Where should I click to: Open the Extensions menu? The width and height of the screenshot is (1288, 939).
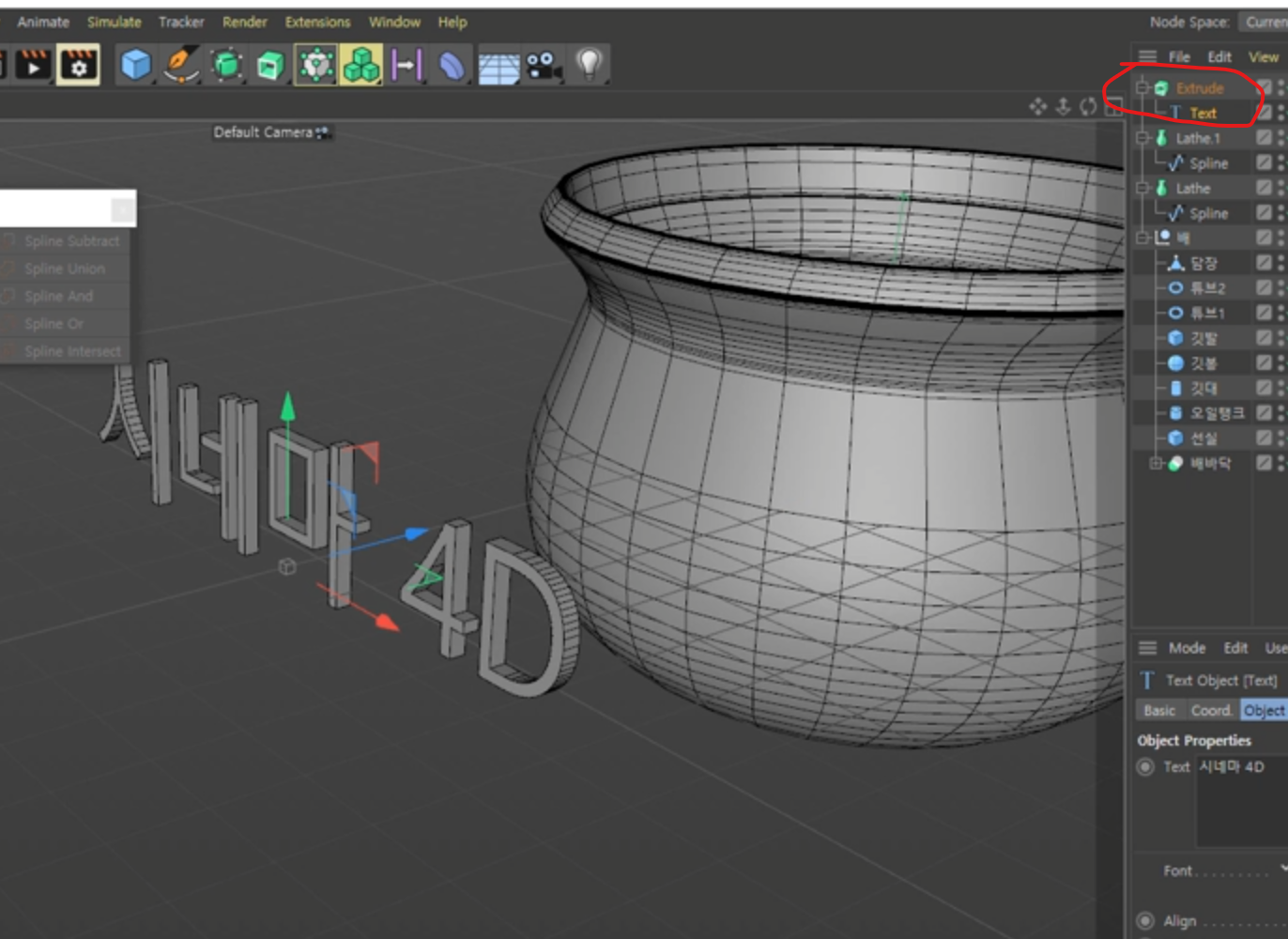tap(318, 22)
